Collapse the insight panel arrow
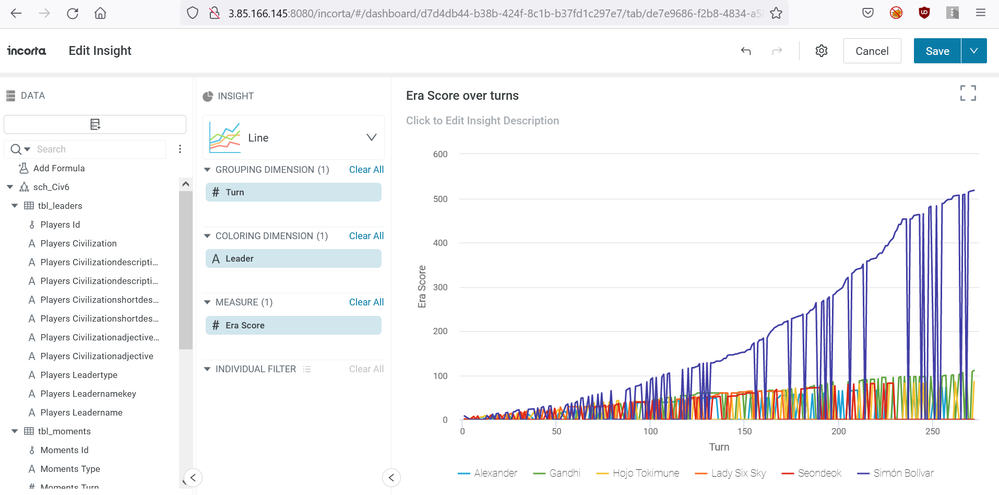Viewport: 999px width, 495px height. click(x=392, y=477)
